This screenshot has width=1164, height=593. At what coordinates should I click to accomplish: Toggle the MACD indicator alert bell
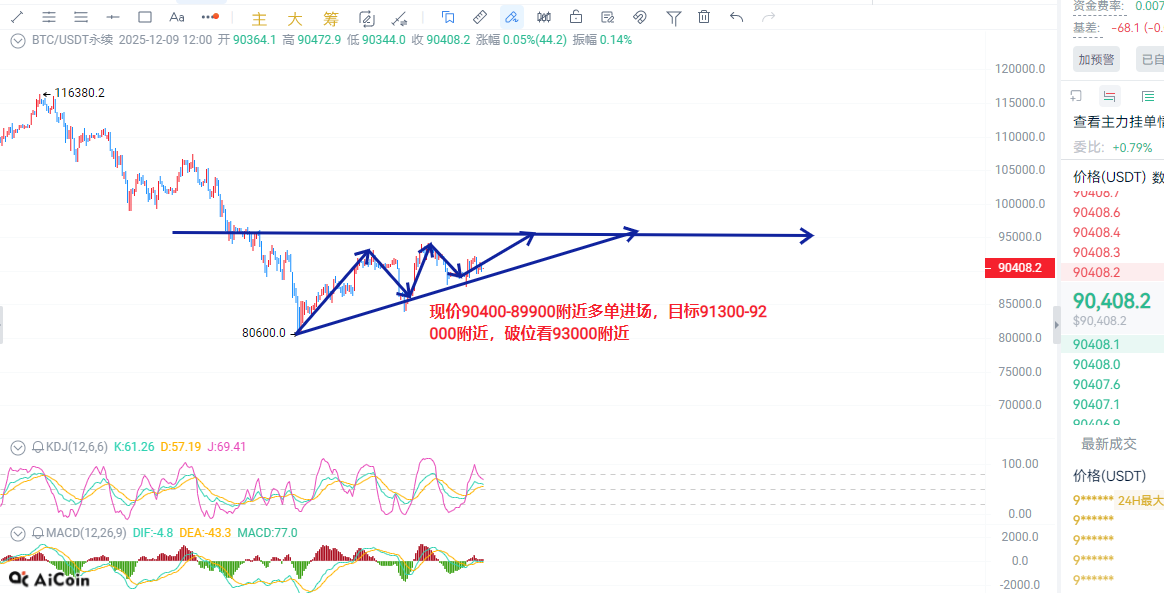click(38, 533)
